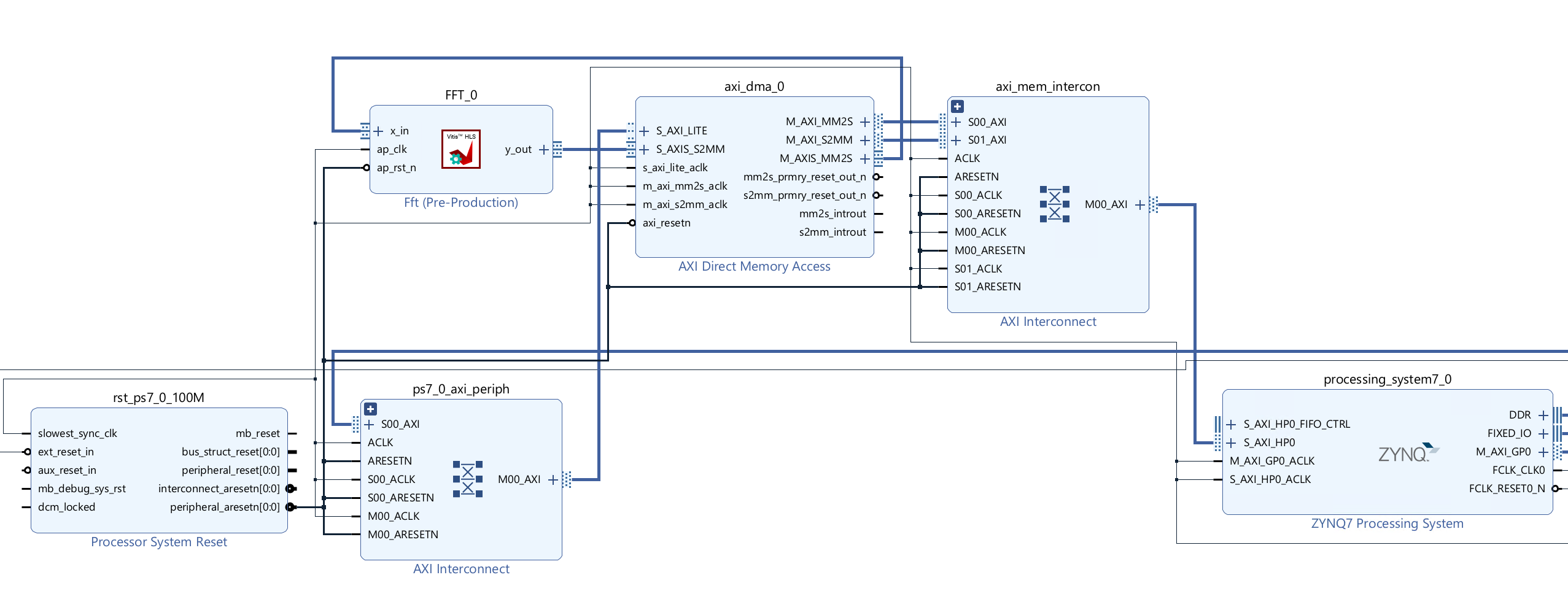
Task: Select S01_ARESETN pin on axi_mem_intercon
Action: coord(987,287)
